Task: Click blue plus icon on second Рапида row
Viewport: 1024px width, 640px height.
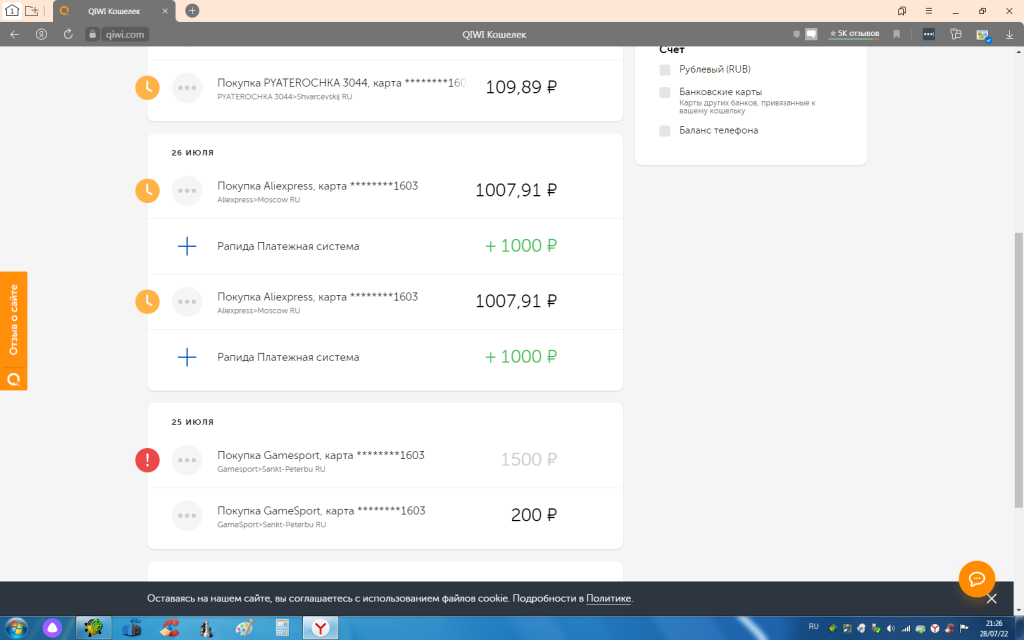Action: (x=187, y=357)
